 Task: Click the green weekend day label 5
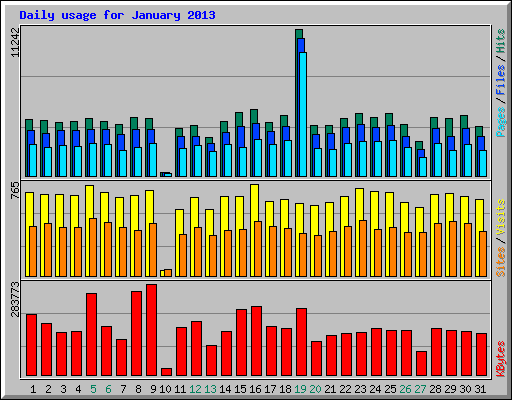(x=93, y=389)
